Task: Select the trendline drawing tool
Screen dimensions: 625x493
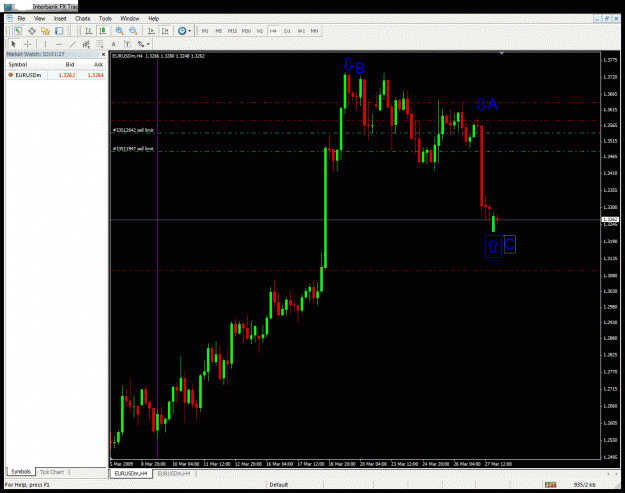Action: tap(73, 44)
